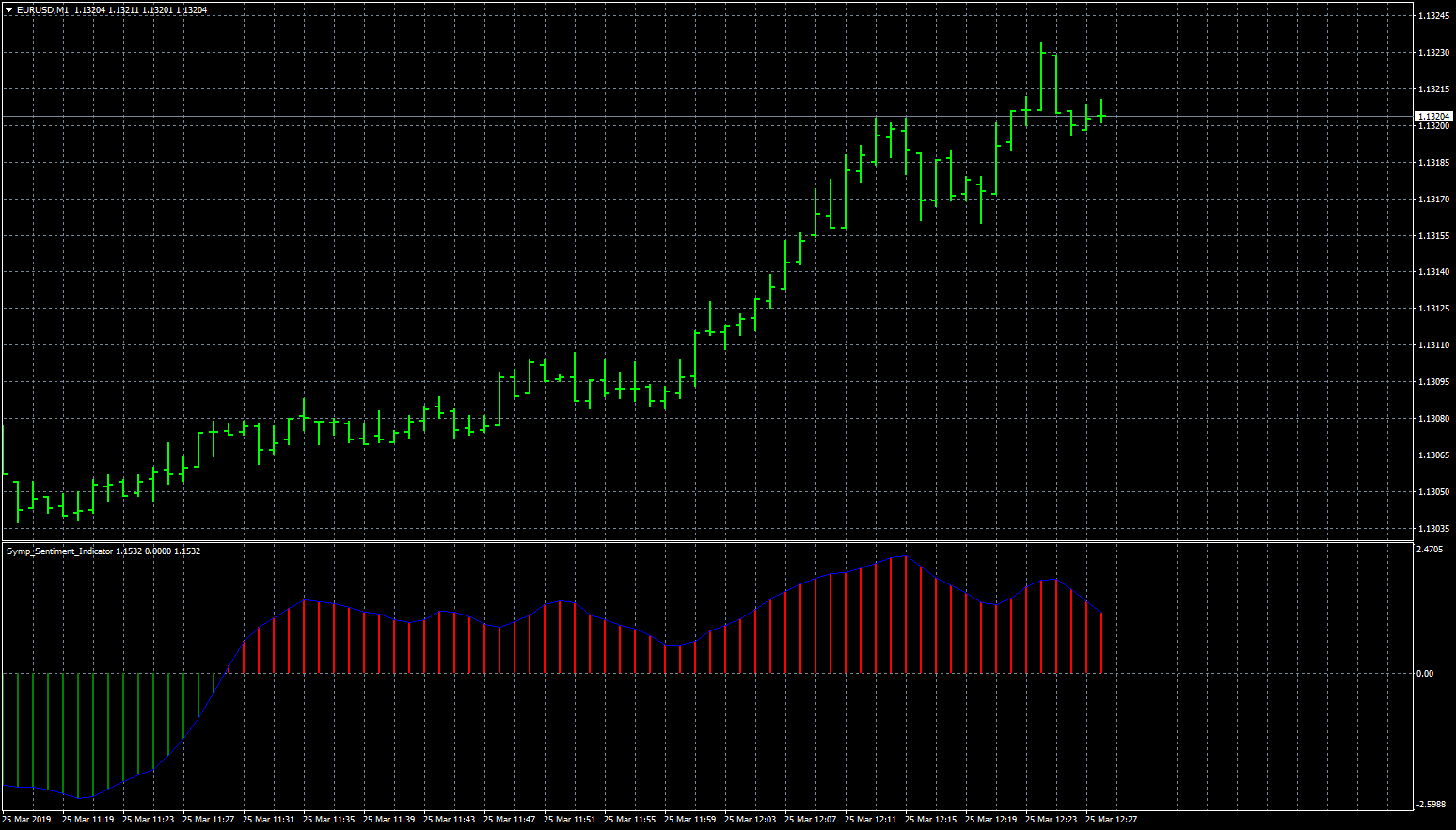Click time axis label 25 Mar 12:19
The width and height of the screenshot is (1456, 830).
pyautogui.click(x=991, y=820)
